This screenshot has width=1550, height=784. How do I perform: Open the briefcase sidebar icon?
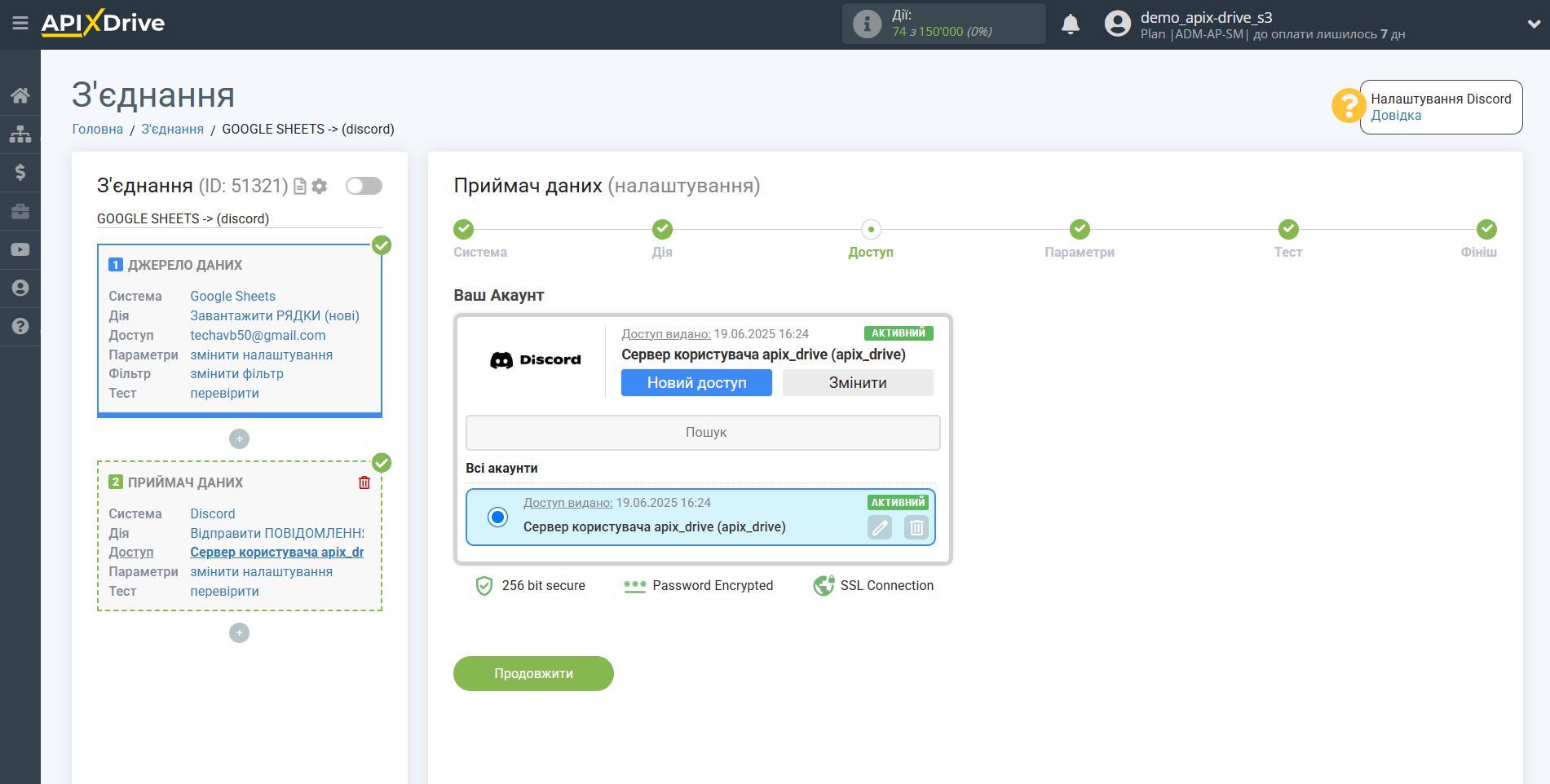[20, 211]
